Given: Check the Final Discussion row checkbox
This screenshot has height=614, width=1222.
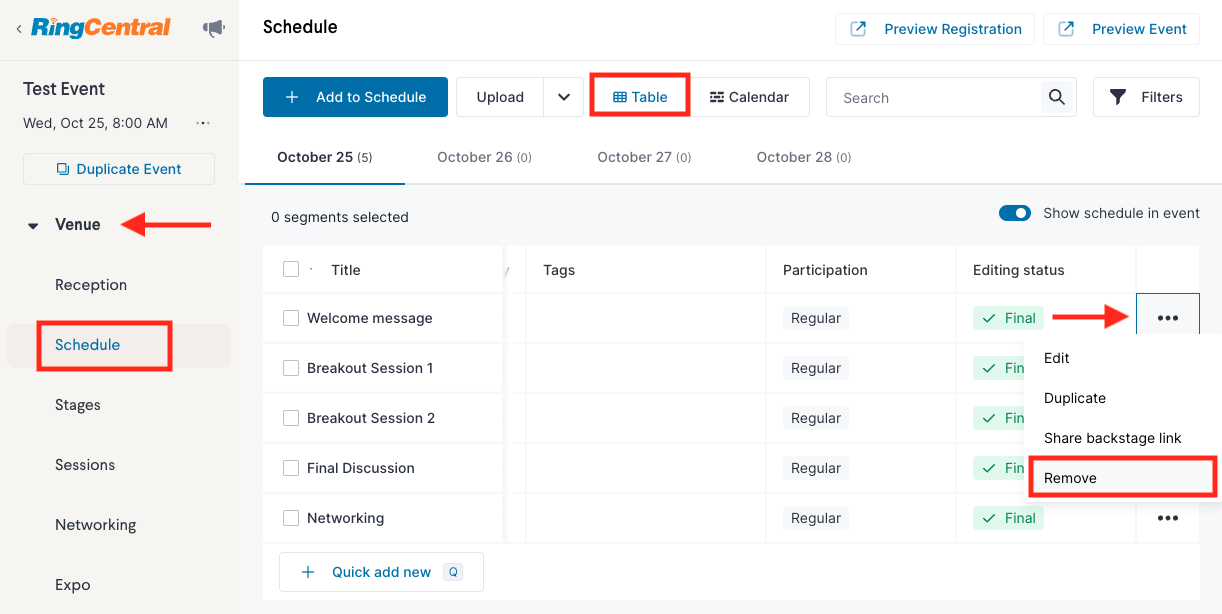Looking at the screenshot, I should (291, 468).
